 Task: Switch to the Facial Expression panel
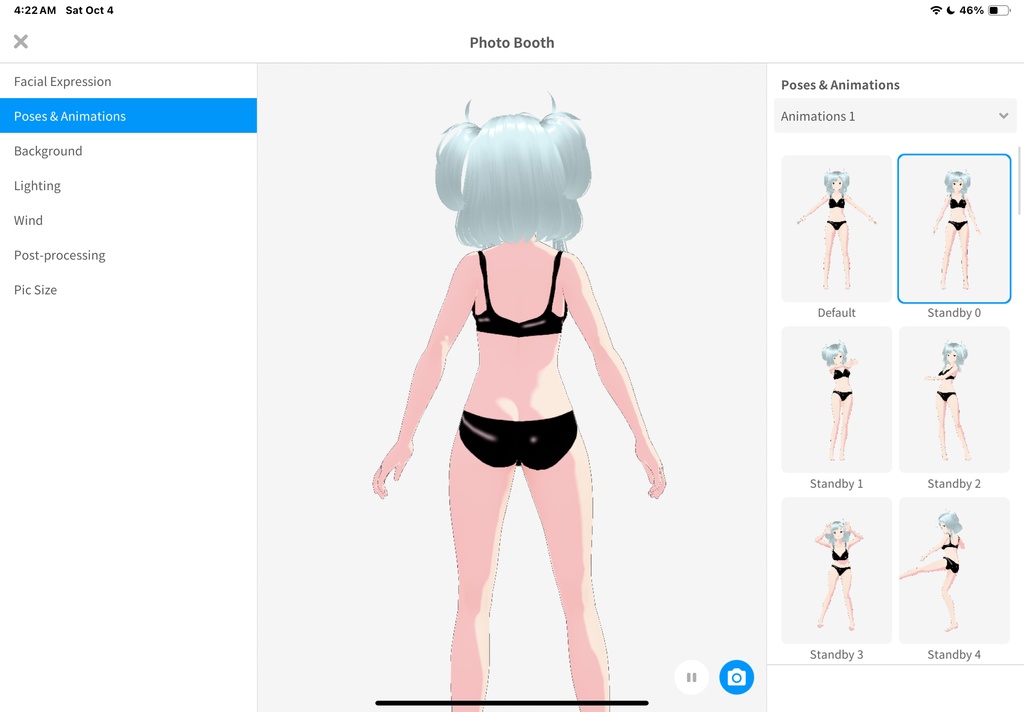pyautogui.click(x=62, y=81)
